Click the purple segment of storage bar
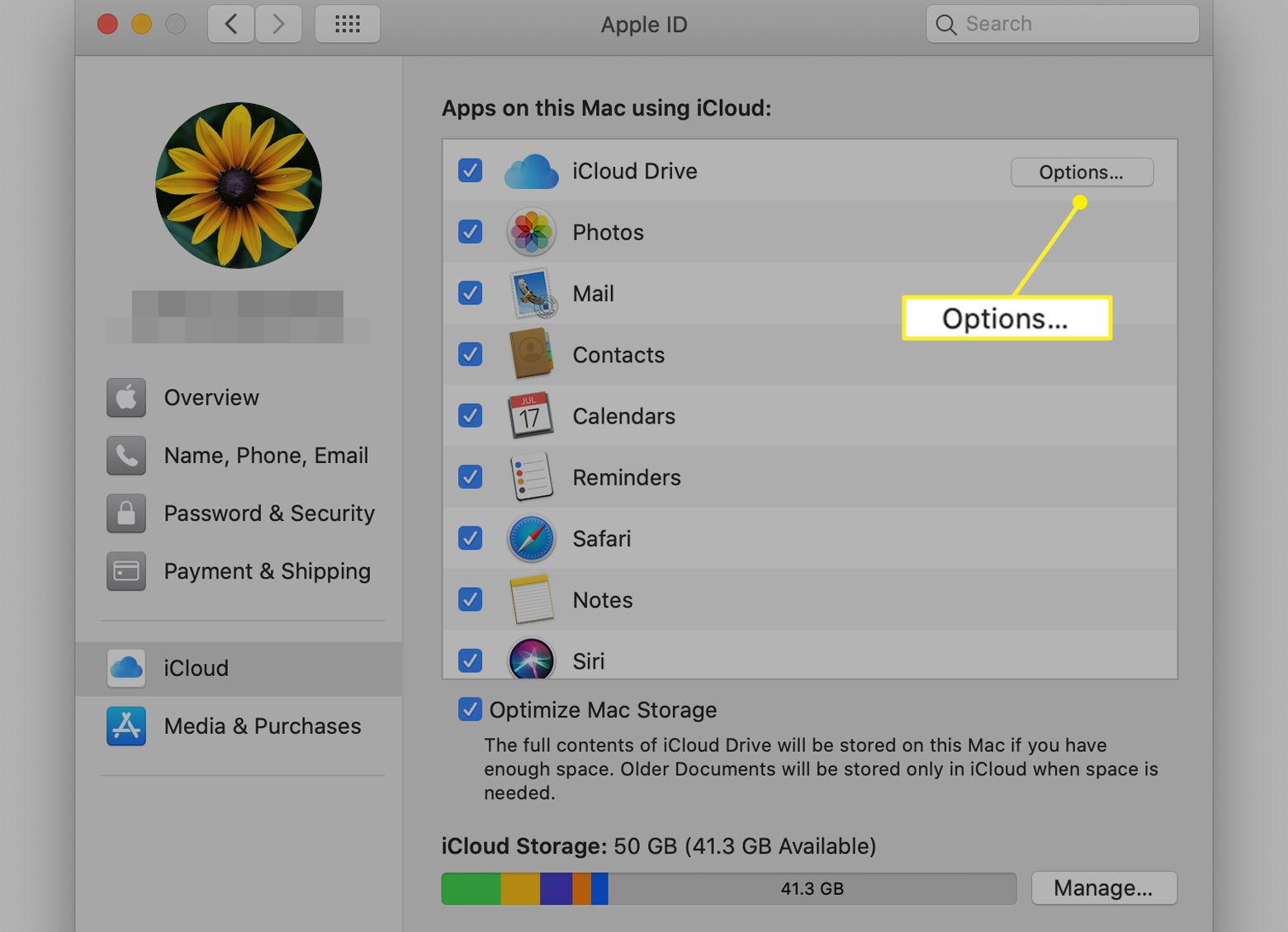The width and height of the screenshot is (1288, 932). 556,888
